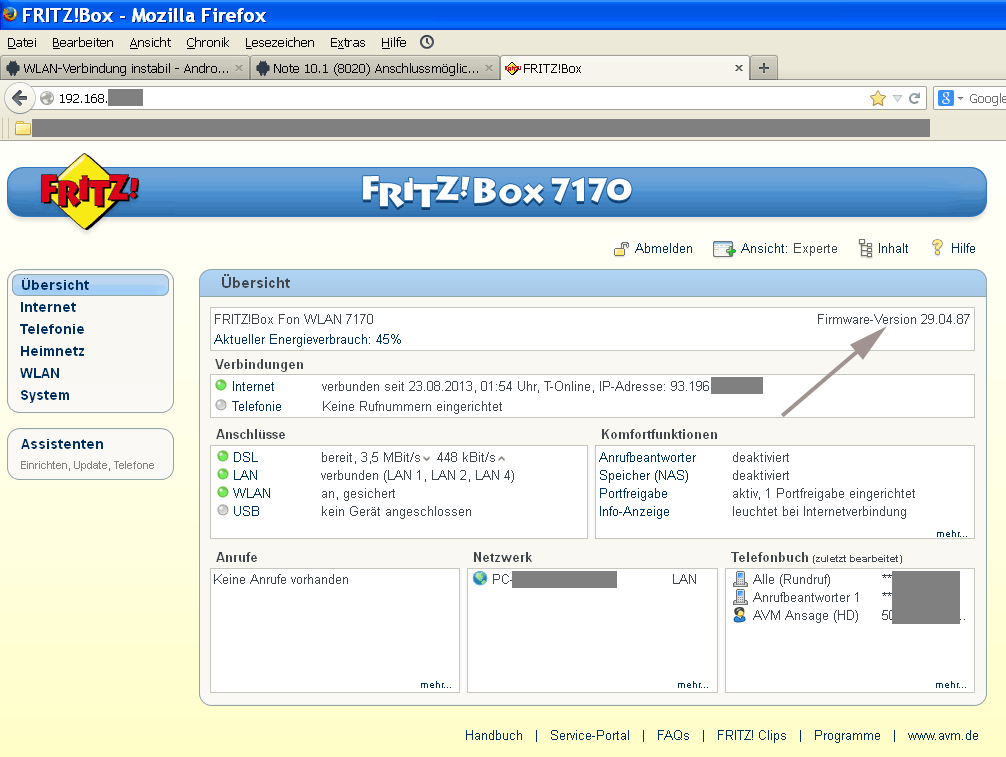Click the globe icon beside the PC entry
Viewport: 1006px width, 757px height.
[480, 578]
